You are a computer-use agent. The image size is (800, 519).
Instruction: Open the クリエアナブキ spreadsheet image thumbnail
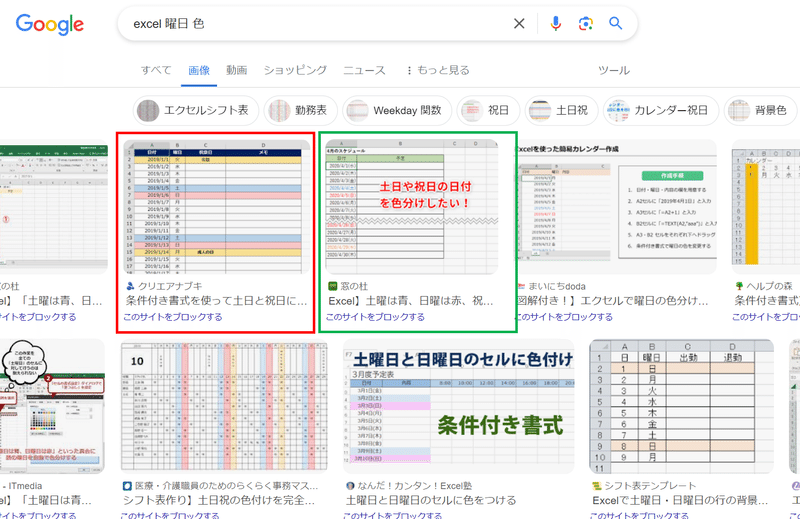pos(216,207)
